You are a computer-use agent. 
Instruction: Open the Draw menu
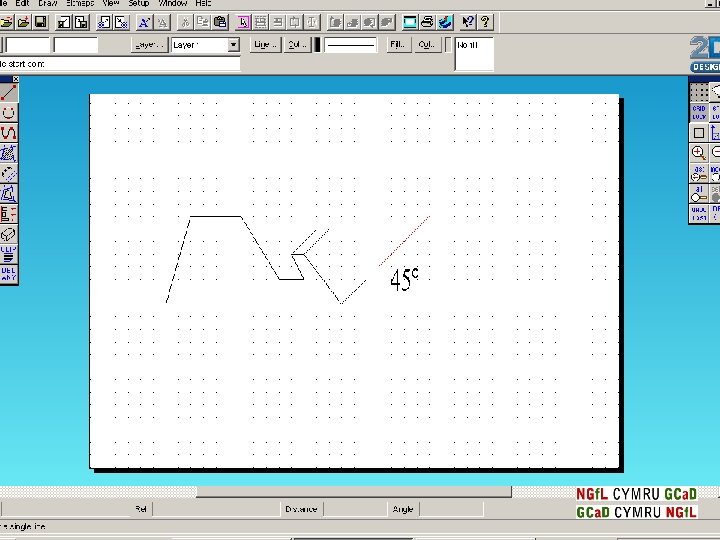48,3
